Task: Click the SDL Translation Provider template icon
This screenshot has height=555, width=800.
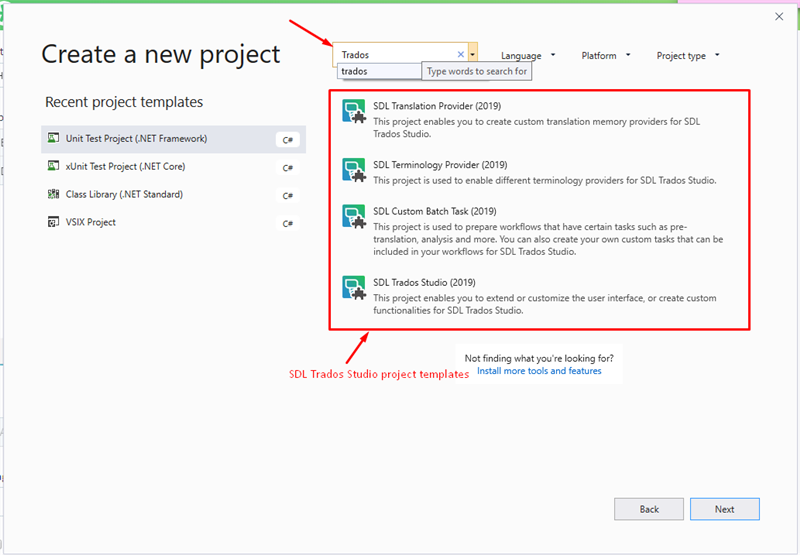Action: click(354, 111)
